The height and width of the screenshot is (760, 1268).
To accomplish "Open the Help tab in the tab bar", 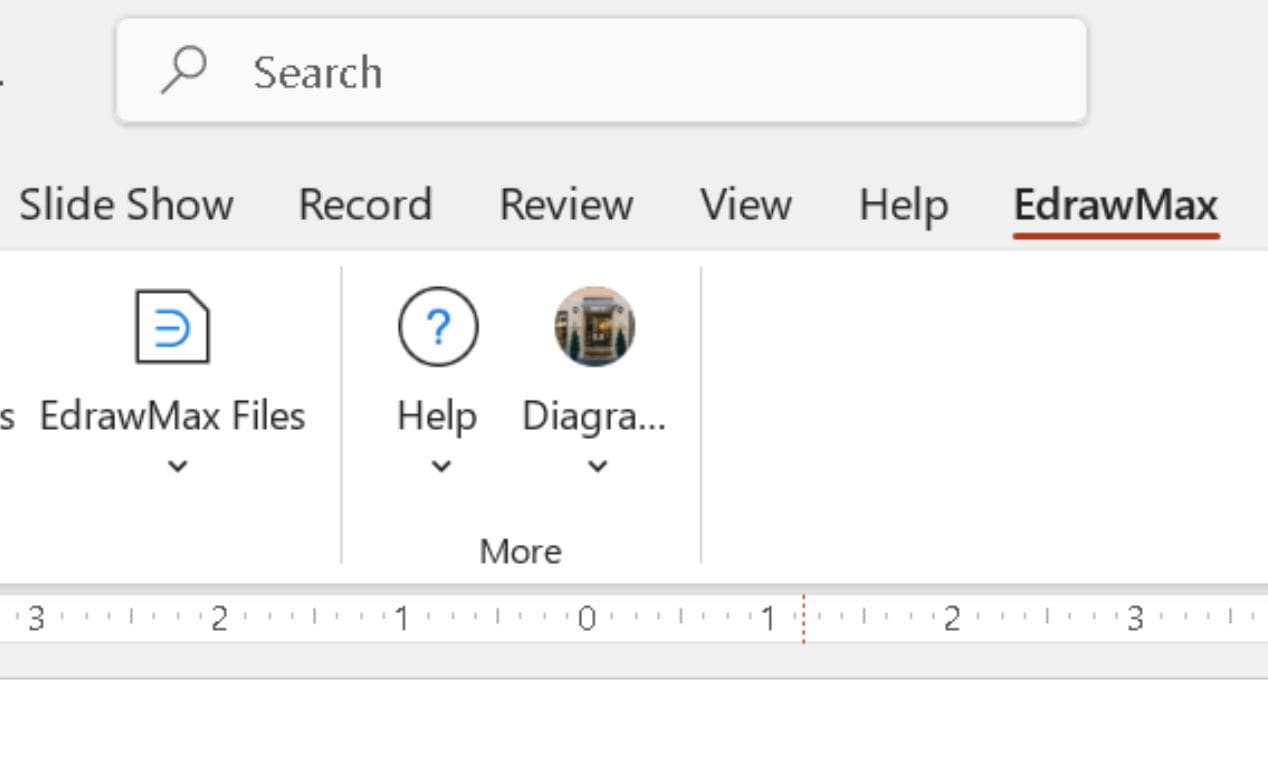I will (x=903, y=205).
